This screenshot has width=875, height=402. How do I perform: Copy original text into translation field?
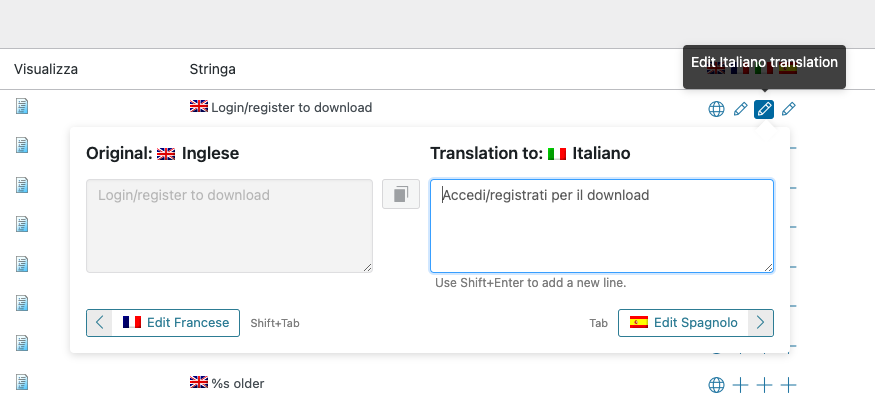[x=401, y=194]
